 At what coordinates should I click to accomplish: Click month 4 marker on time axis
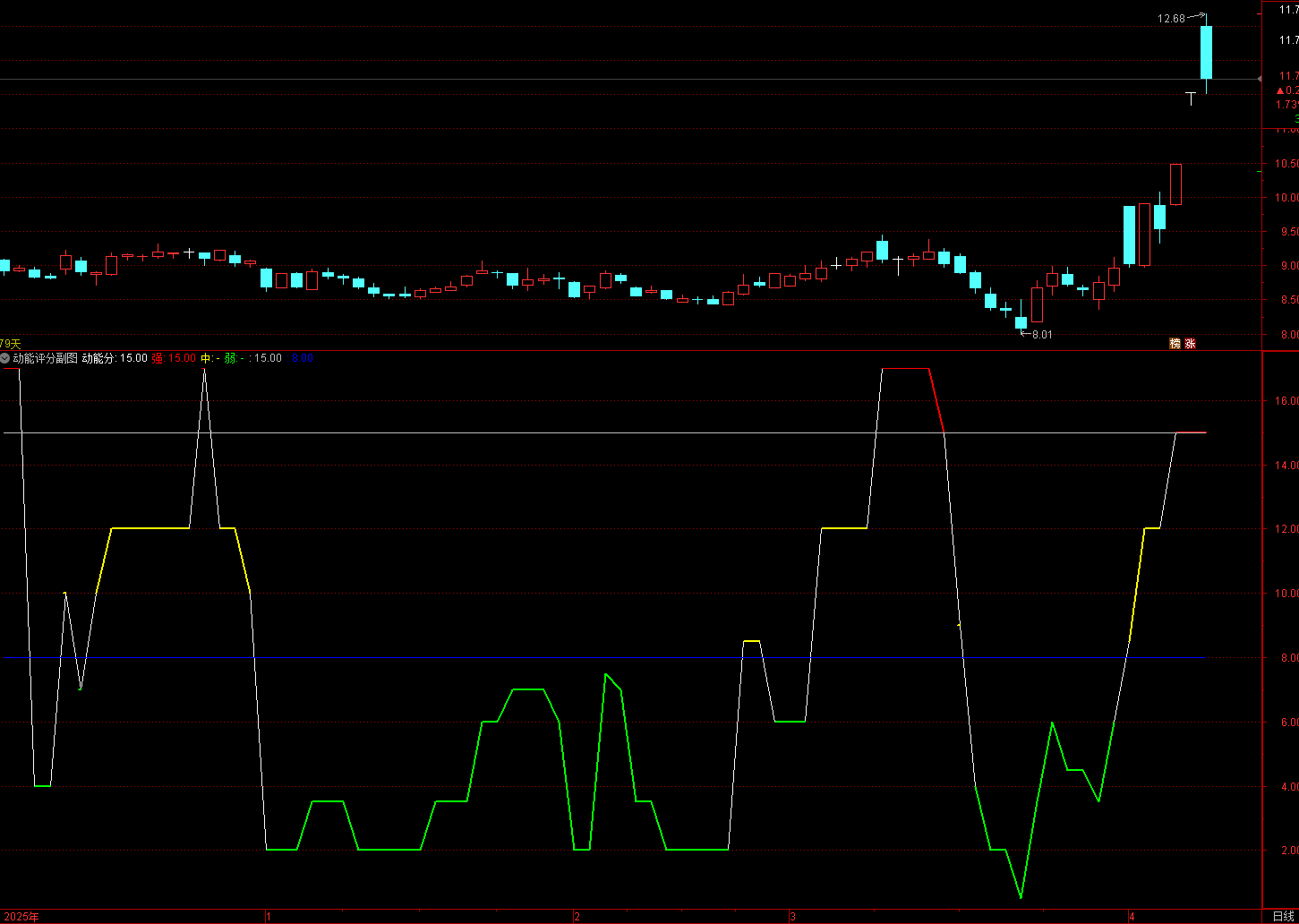tap(1132, 917)
